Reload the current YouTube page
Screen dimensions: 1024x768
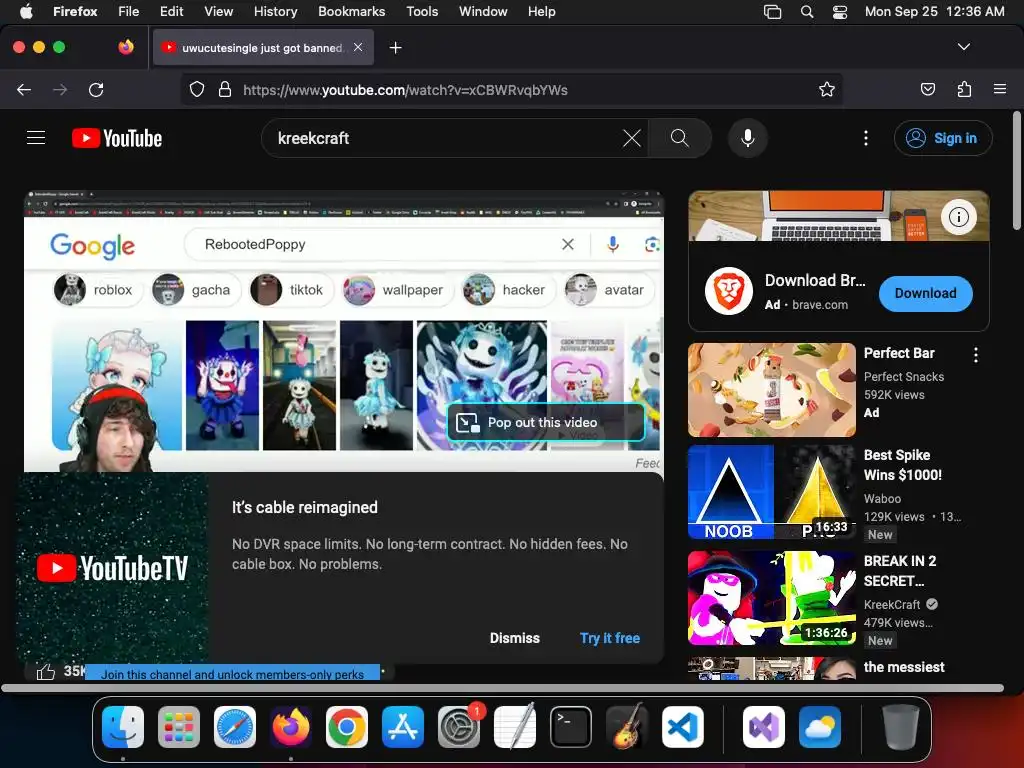pos(96,89)
